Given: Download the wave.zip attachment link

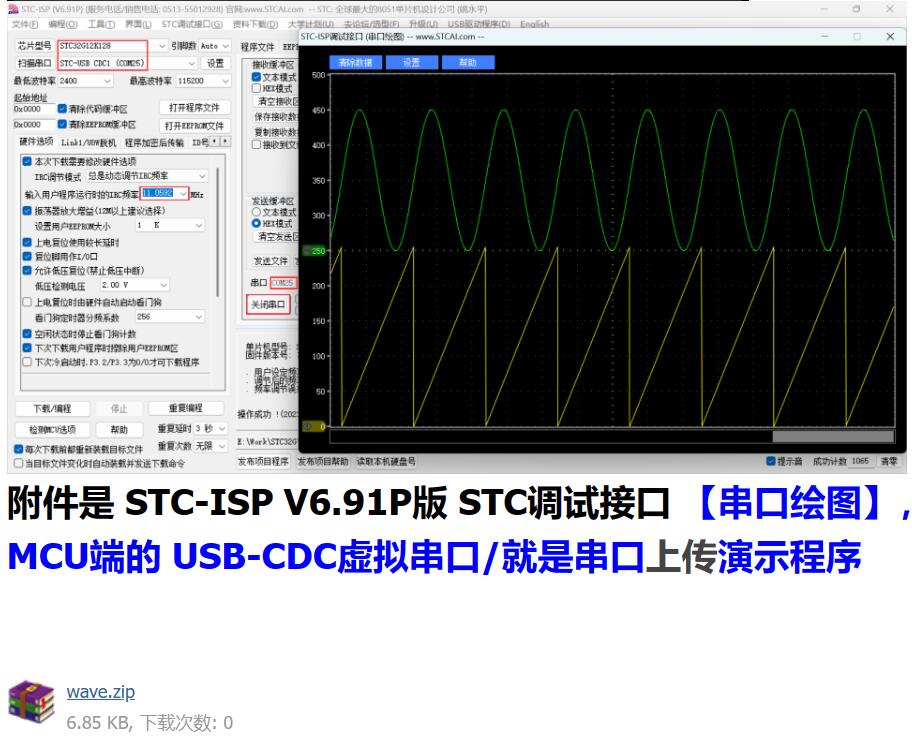Looking at the screenshot, I should pos(101,692).
